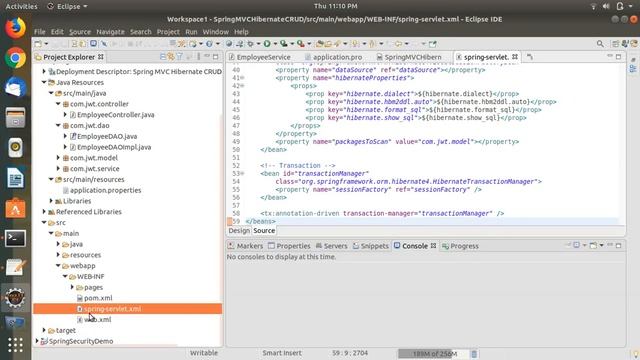Switch to the application.pro editor tab
Viewport: 640px width, 360px height.
coord(333,57)
